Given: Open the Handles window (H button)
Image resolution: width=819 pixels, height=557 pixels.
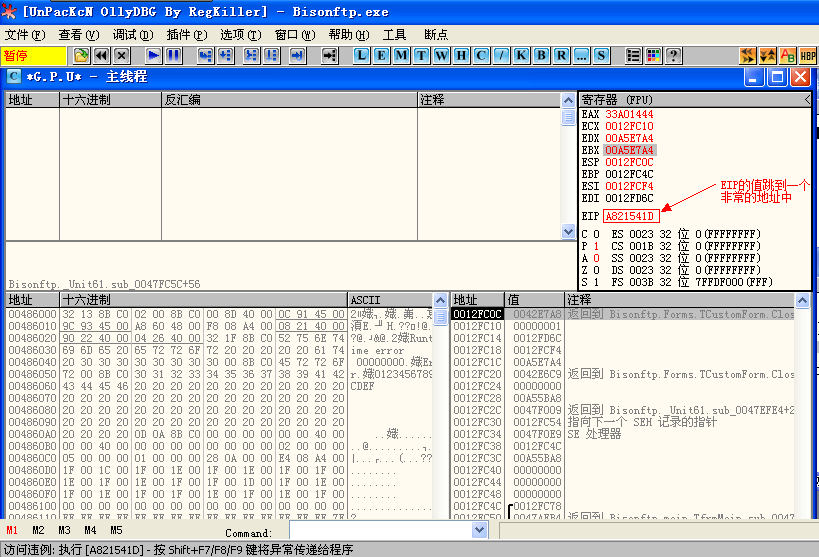Looking at the screenshot, I should point(462,55).
